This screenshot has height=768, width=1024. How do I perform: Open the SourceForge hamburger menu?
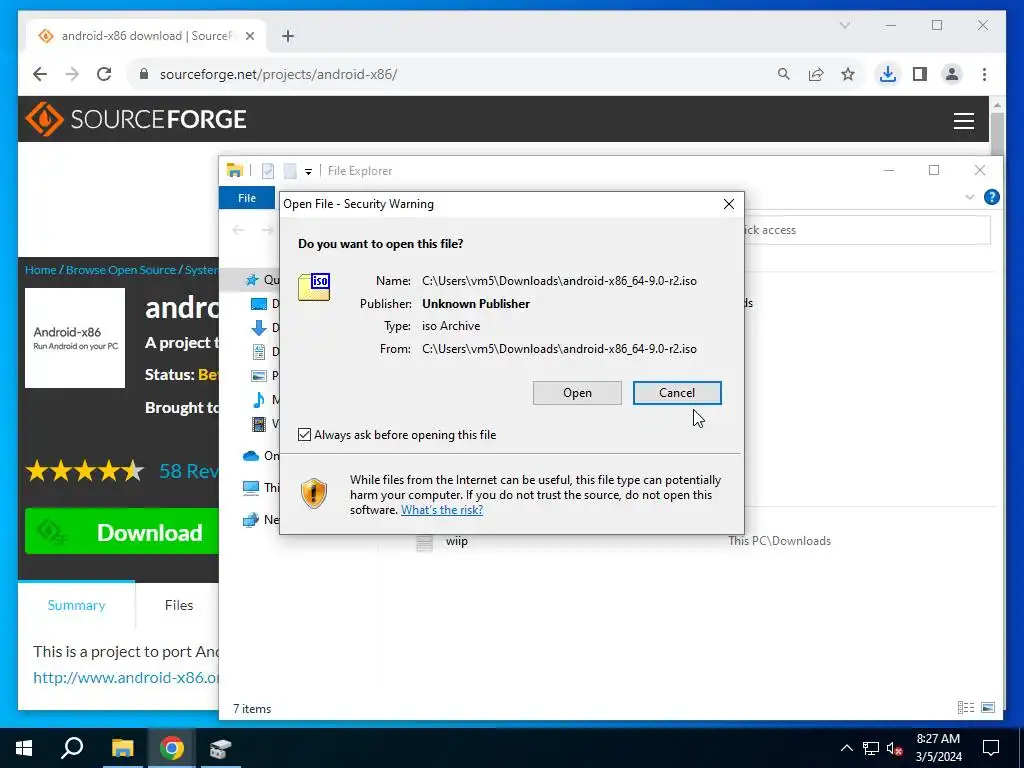click(x=963, y=121)
